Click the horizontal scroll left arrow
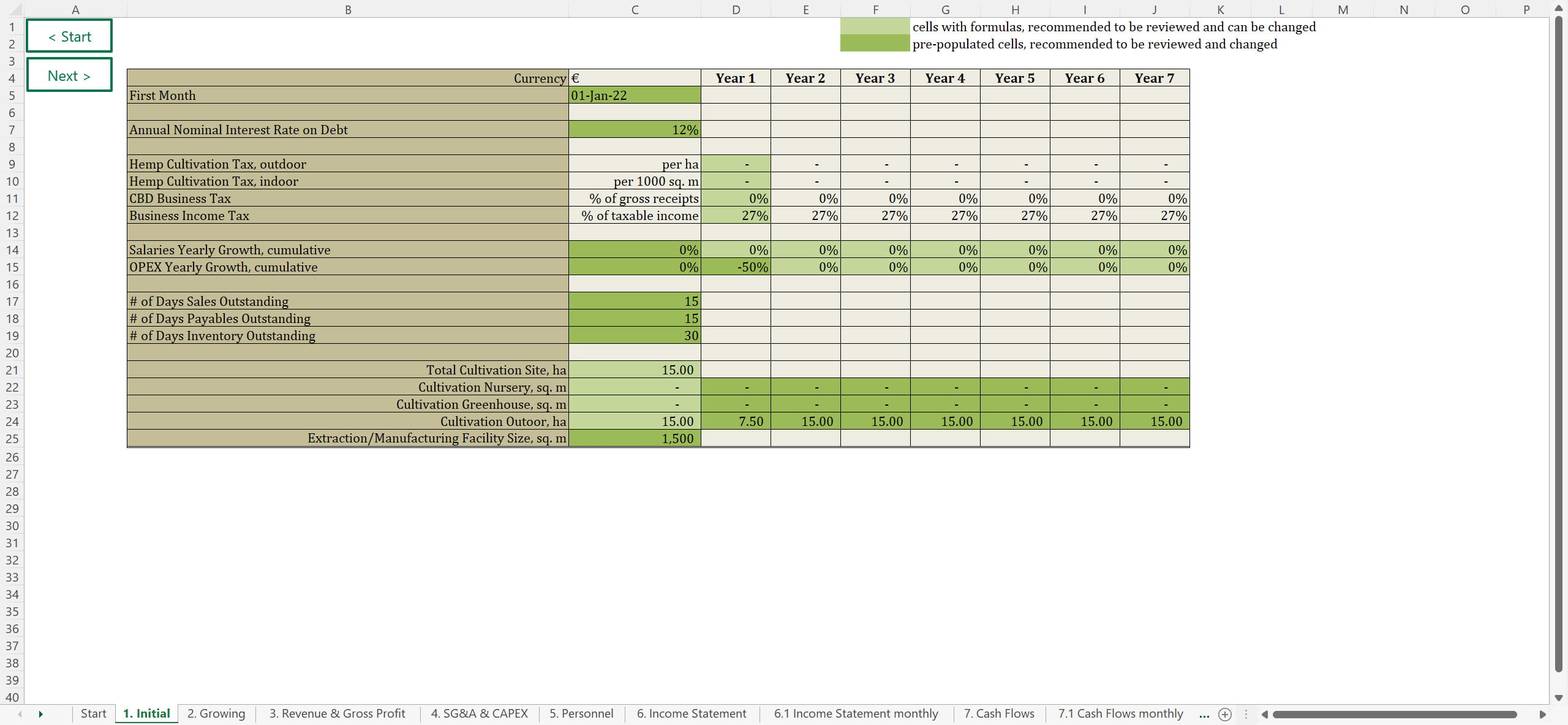The width and height of the screenshot is (1568, 725). click(1264, 714)
